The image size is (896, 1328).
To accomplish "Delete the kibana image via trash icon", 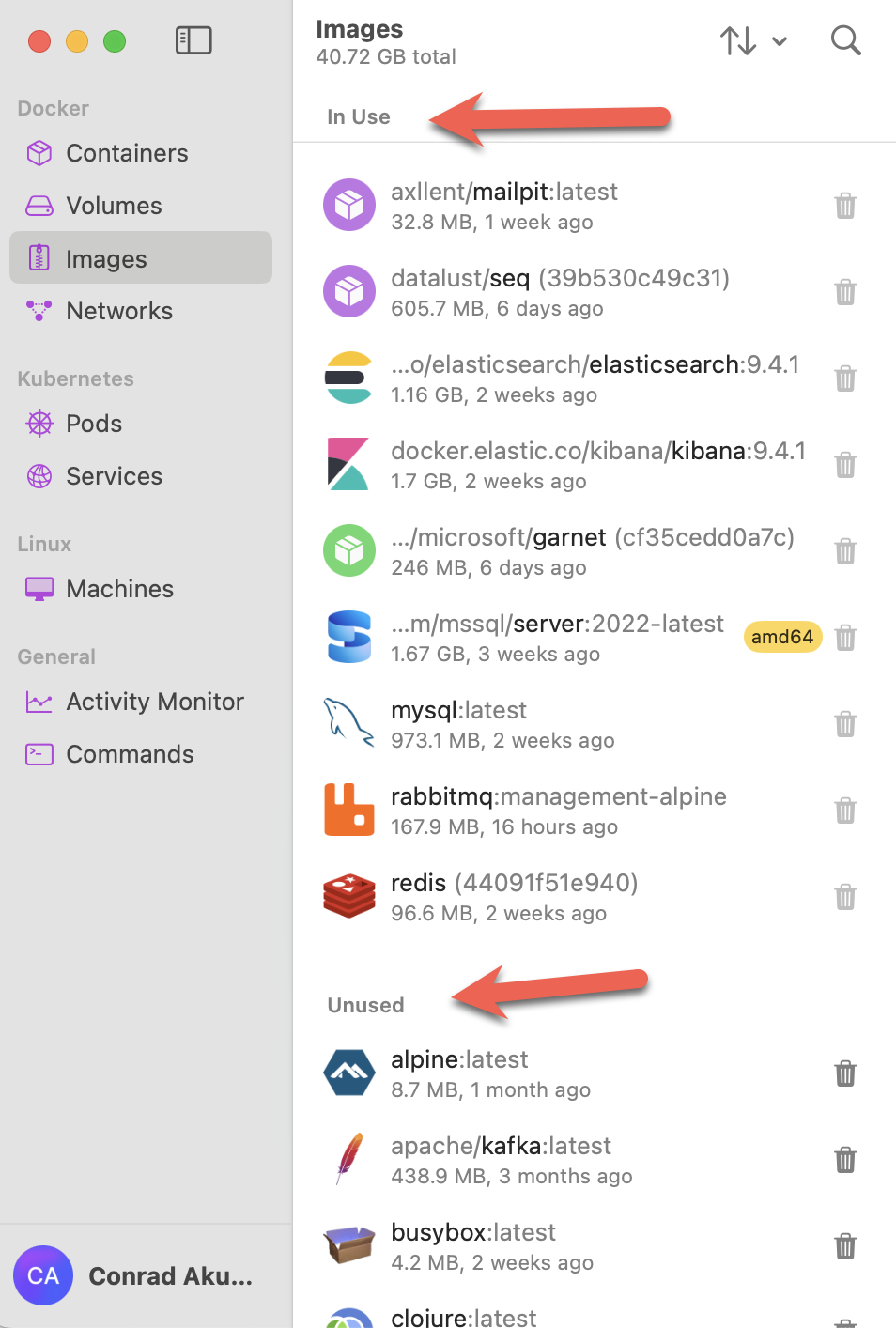I will 845,465.
